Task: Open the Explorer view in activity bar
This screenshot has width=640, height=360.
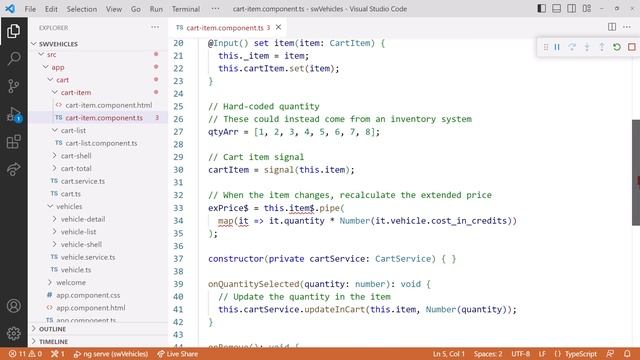Action: click(x=13, y=31)
